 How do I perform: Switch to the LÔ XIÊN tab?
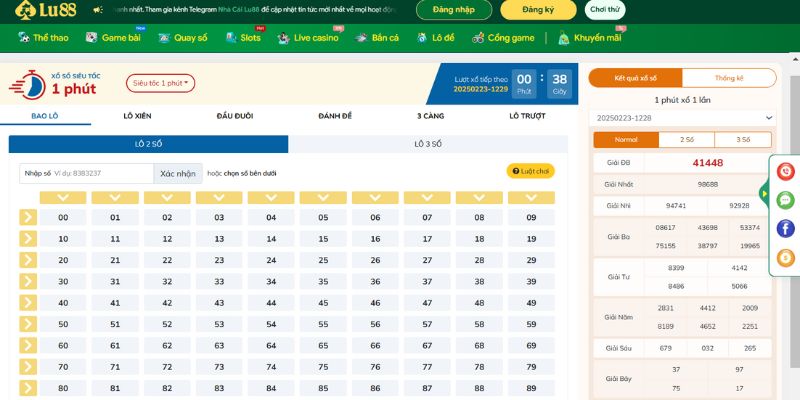[137, 116]
